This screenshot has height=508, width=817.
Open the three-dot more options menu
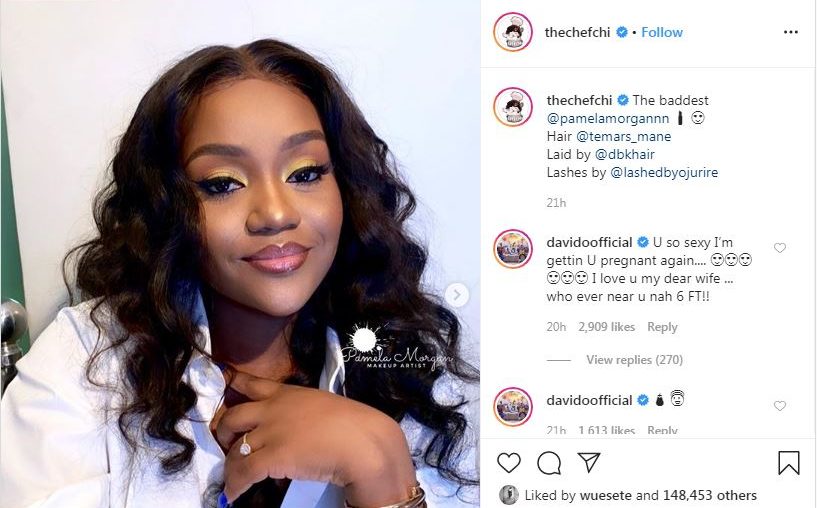[x=790, y=32]
